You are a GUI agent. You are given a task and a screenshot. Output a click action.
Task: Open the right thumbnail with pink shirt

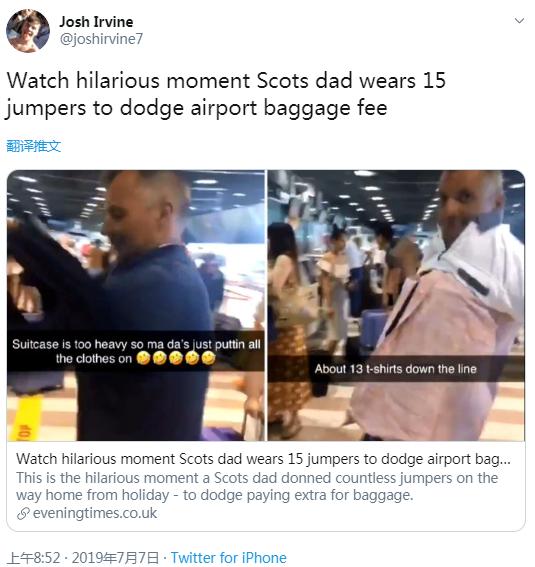396,305
